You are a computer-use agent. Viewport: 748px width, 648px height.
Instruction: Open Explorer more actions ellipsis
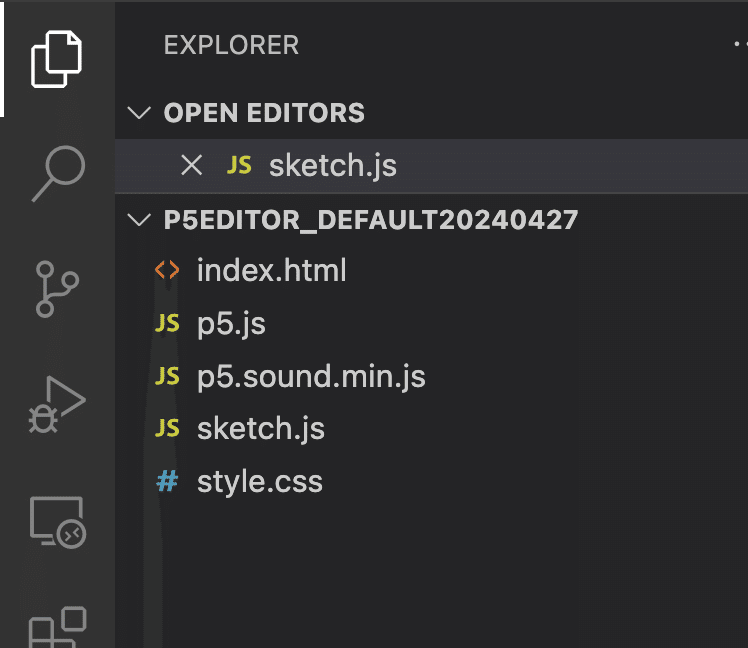[740, 44]
